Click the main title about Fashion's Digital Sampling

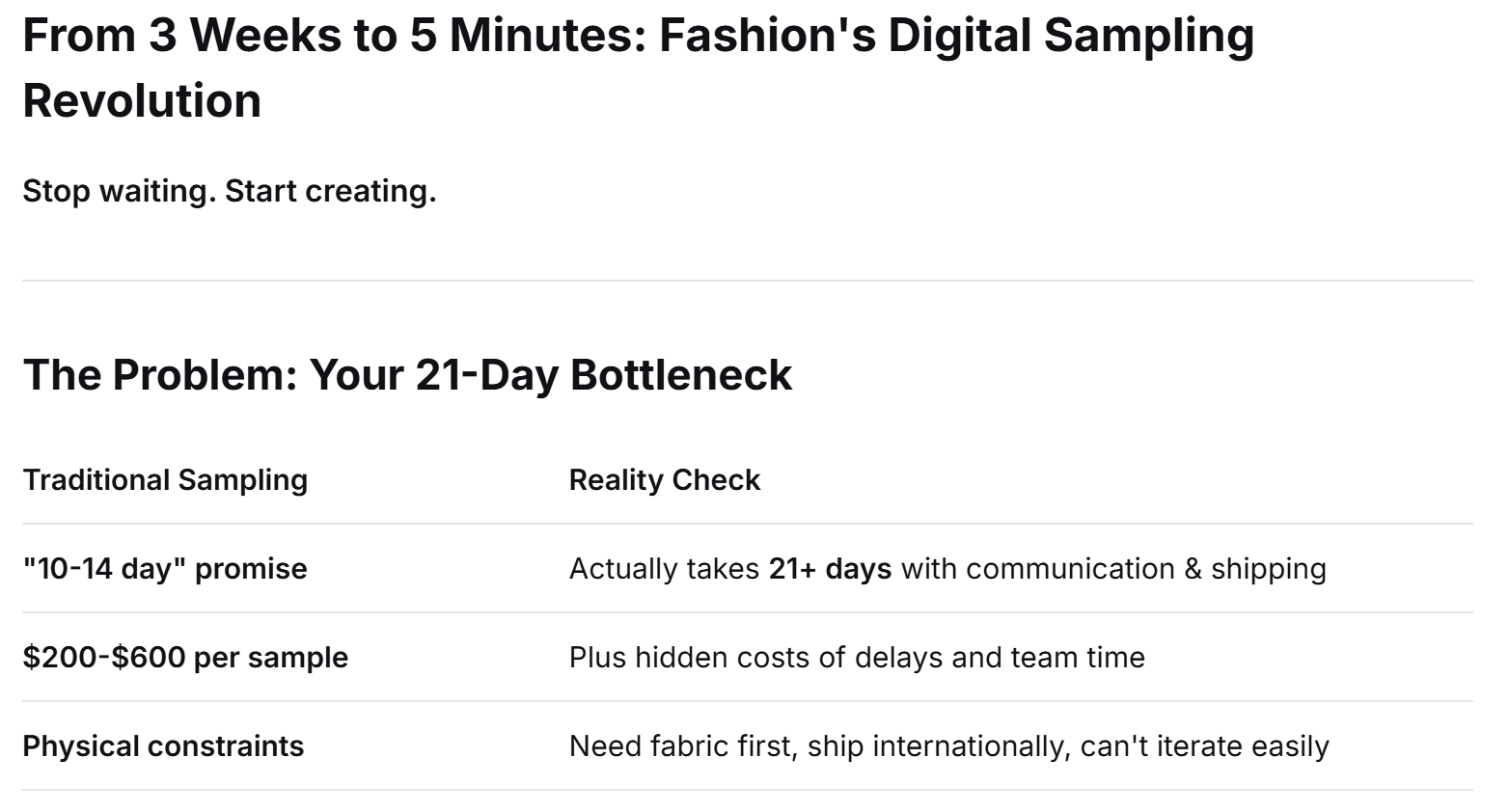637,36
